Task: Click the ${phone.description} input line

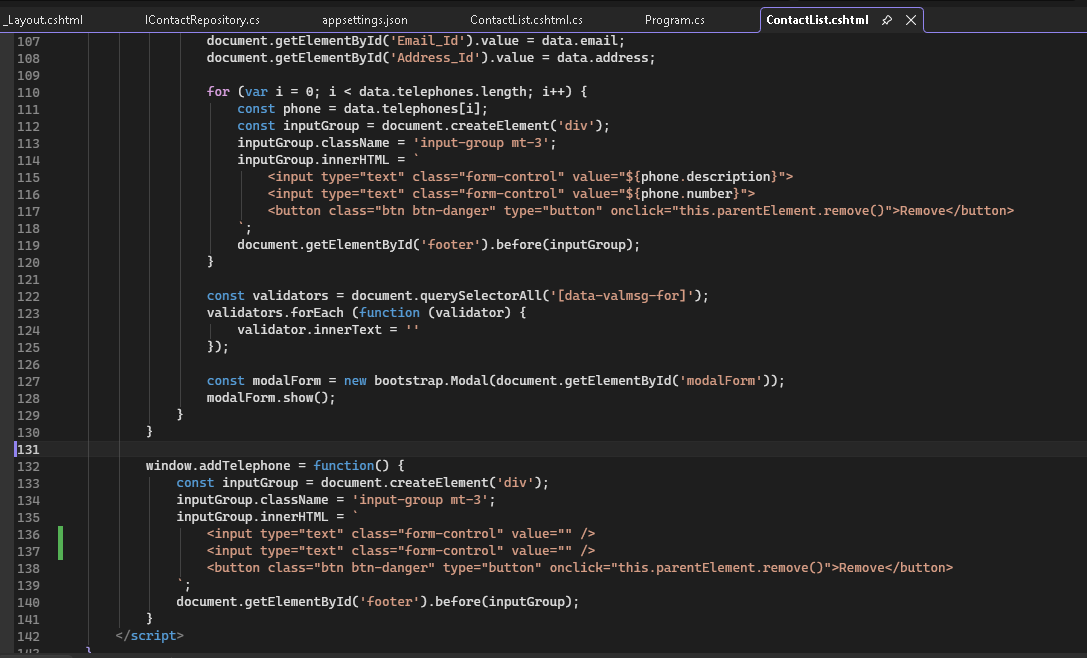Action: 530,177
